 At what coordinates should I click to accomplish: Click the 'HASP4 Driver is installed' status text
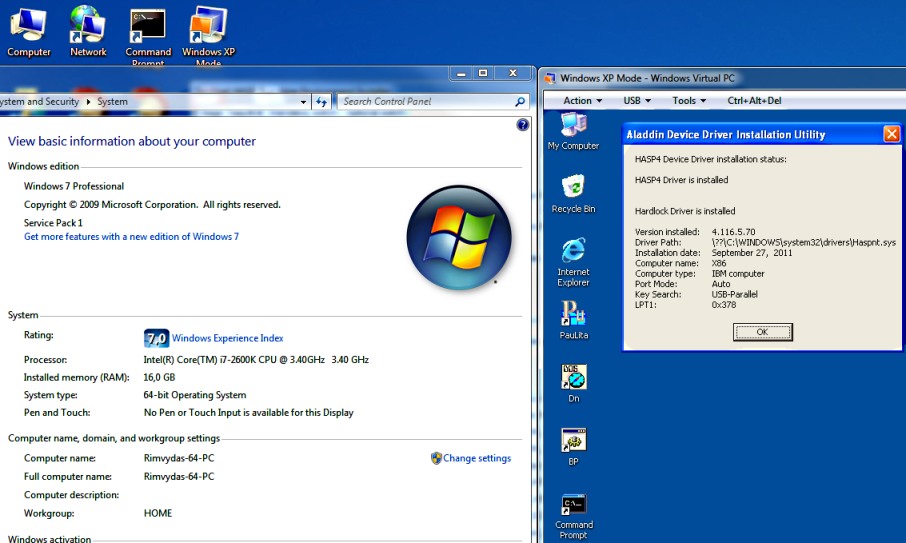pos(681,180)
